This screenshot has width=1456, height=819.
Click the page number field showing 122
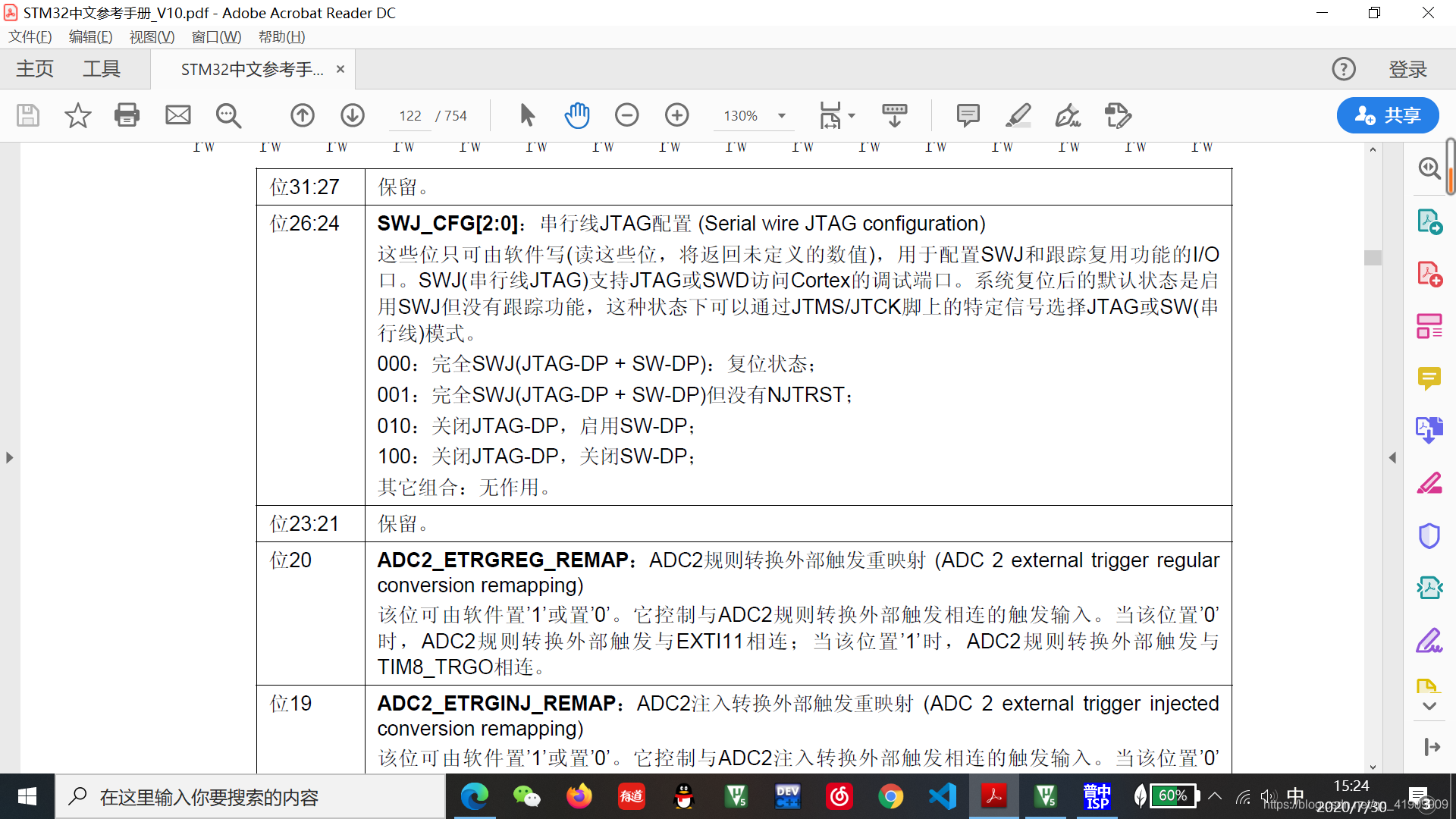point(410,115)
